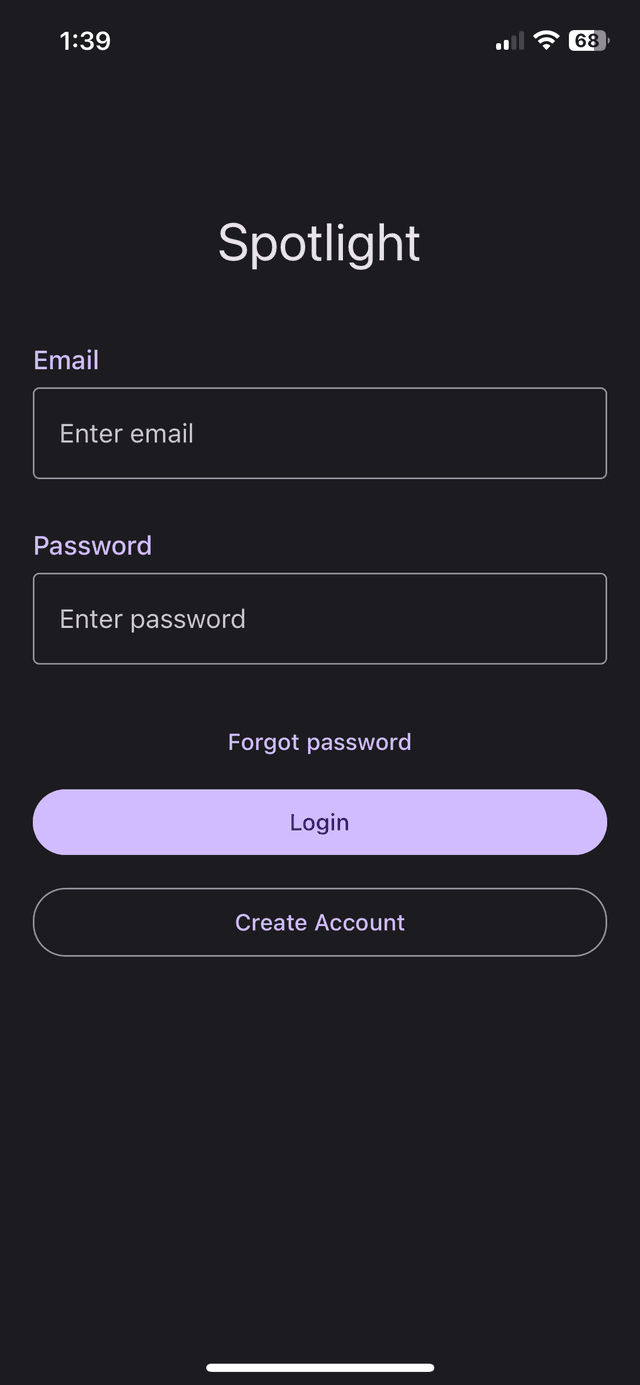
Task: Choose the outlined Create Account option
Action: coord(320,922)
